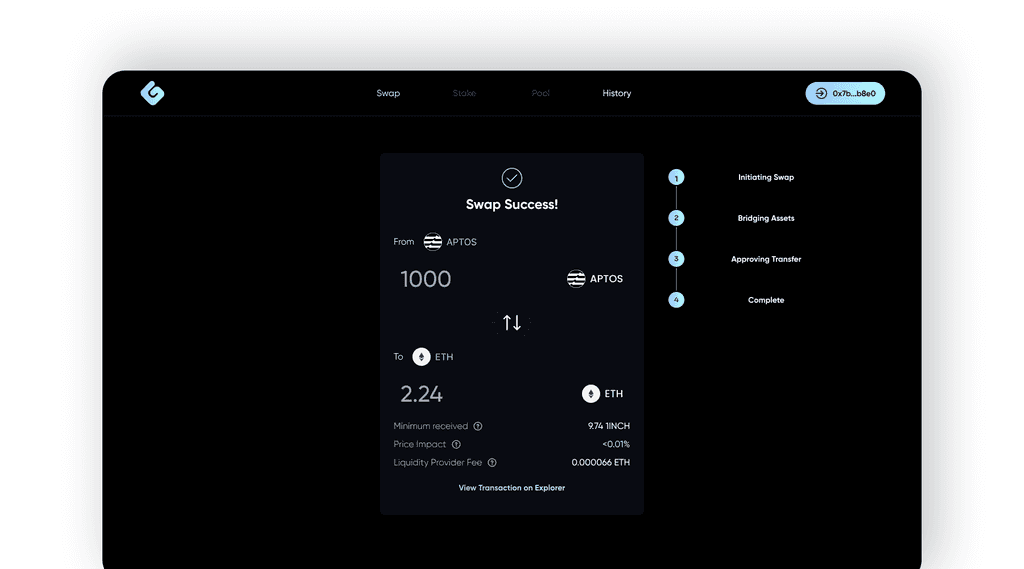Select the ETH token selector beside 2.24

point(602,394)
